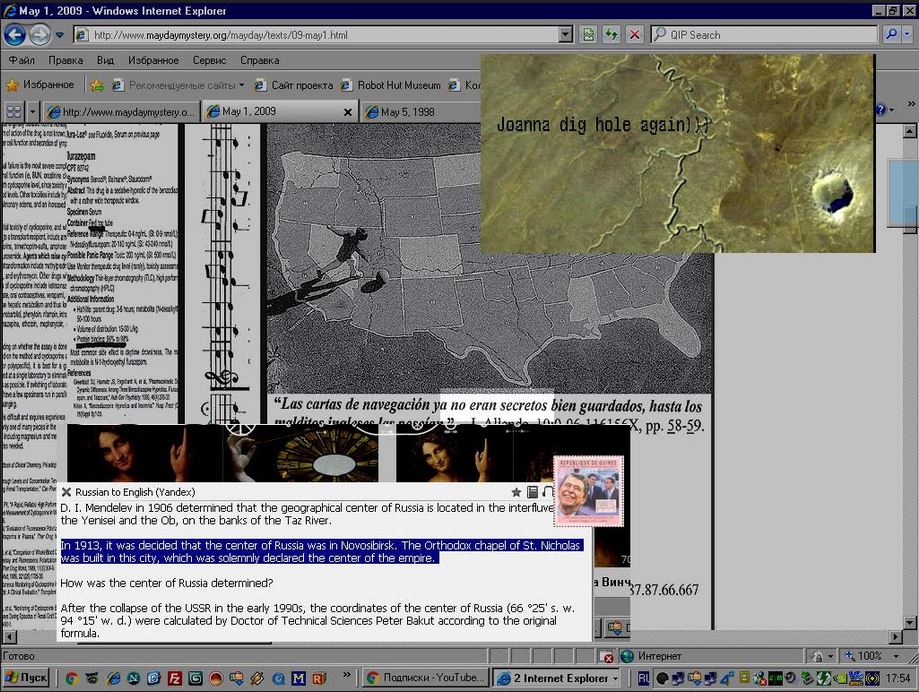
Task: Open the Файл menu
Action: 21,60
